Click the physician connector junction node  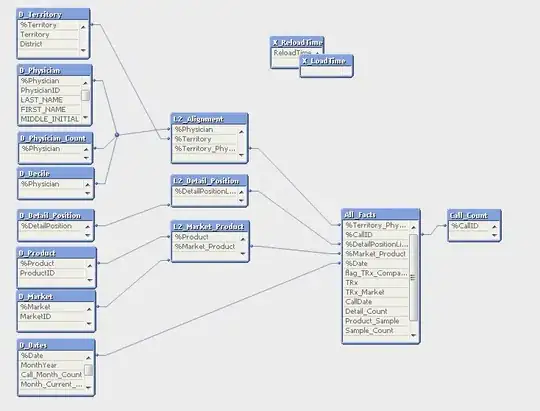click(117, 135)
